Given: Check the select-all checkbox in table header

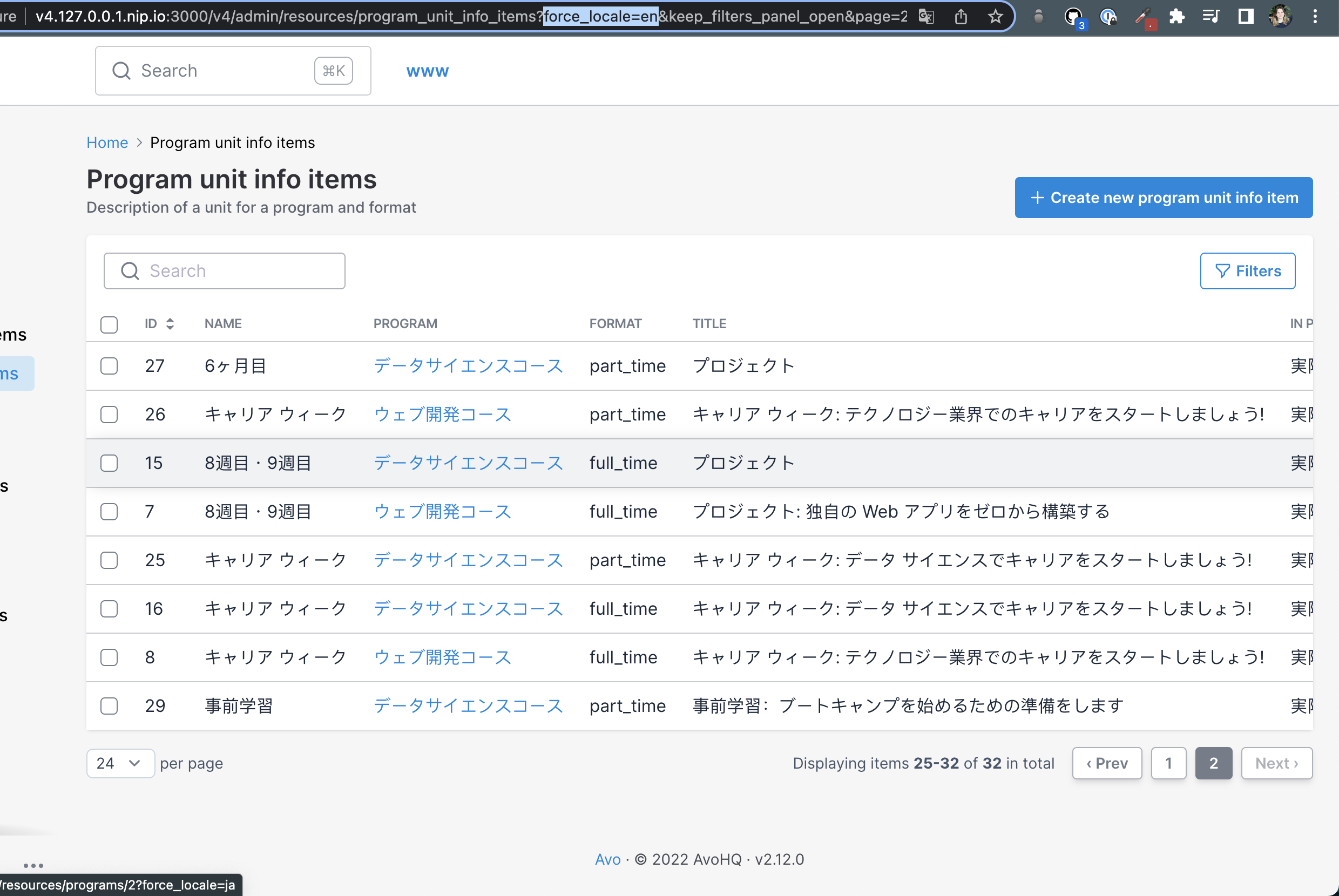Looking at the screenshot, I should [109, 324].
